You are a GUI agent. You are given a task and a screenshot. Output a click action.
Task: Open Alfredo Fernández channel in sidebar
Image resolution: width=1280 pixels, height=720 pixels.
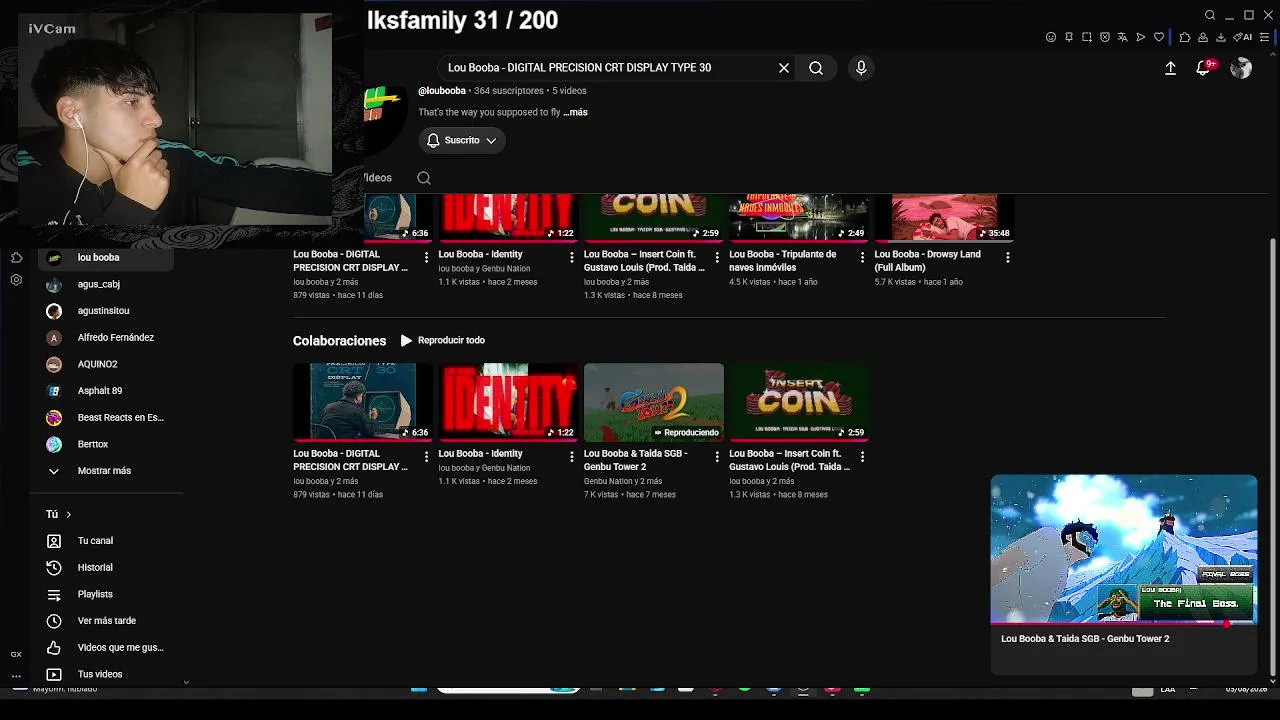click(x=106, y=338)
